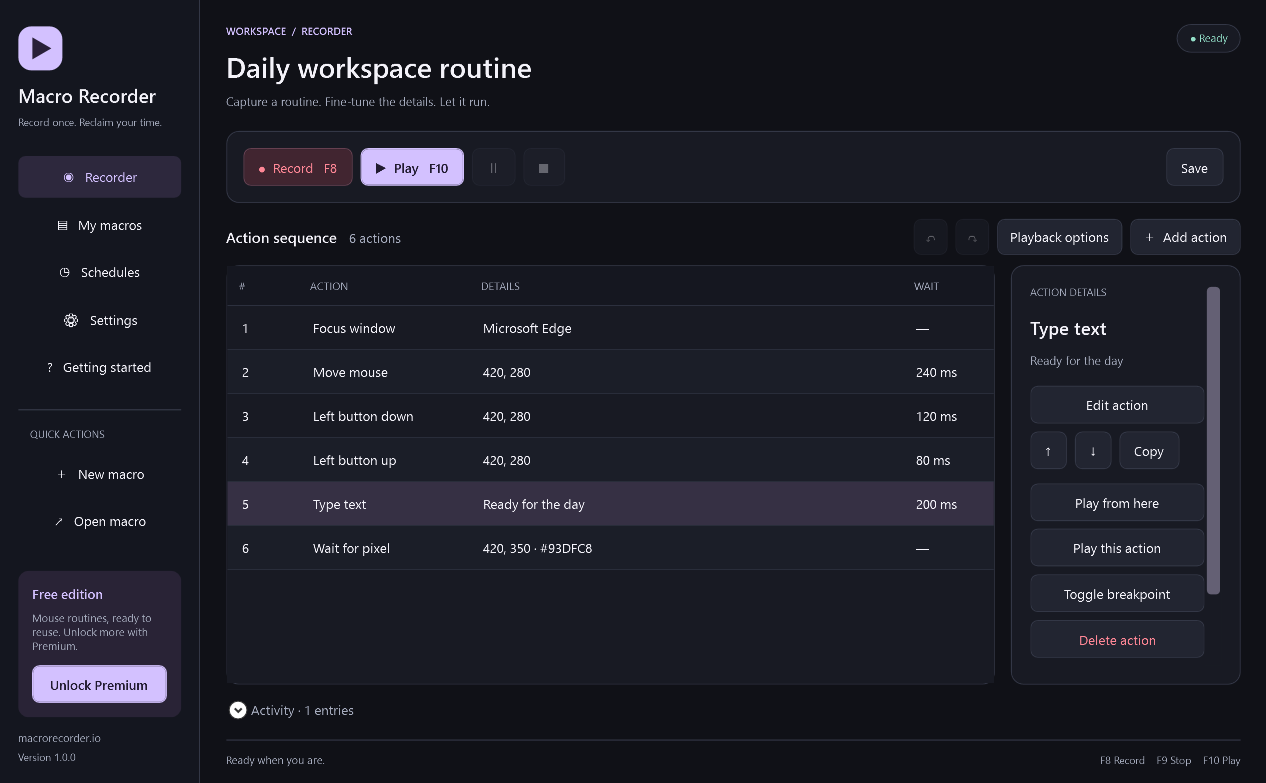The height and width of the screenshot is (783, 1266).
Task: Select the Wait for pixel row
Action: (x=610, y=548)
